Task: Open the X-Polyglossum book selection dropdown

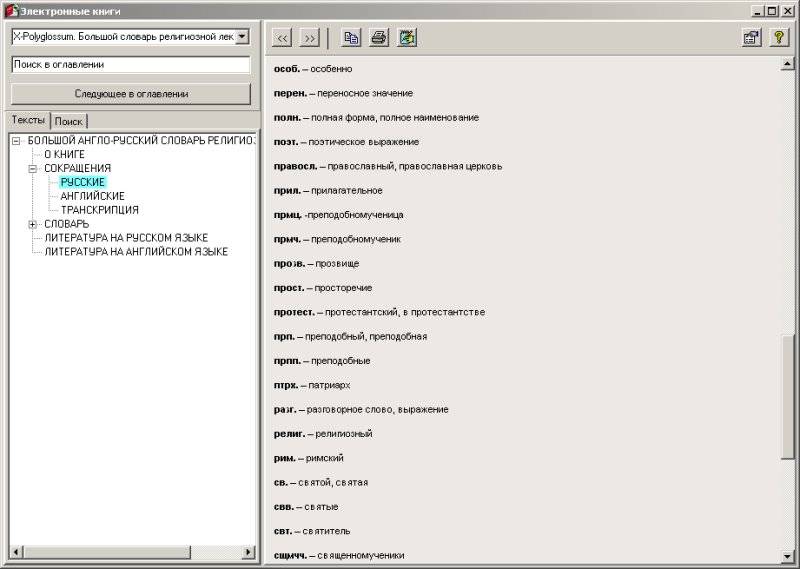Action: click(242, 37)
